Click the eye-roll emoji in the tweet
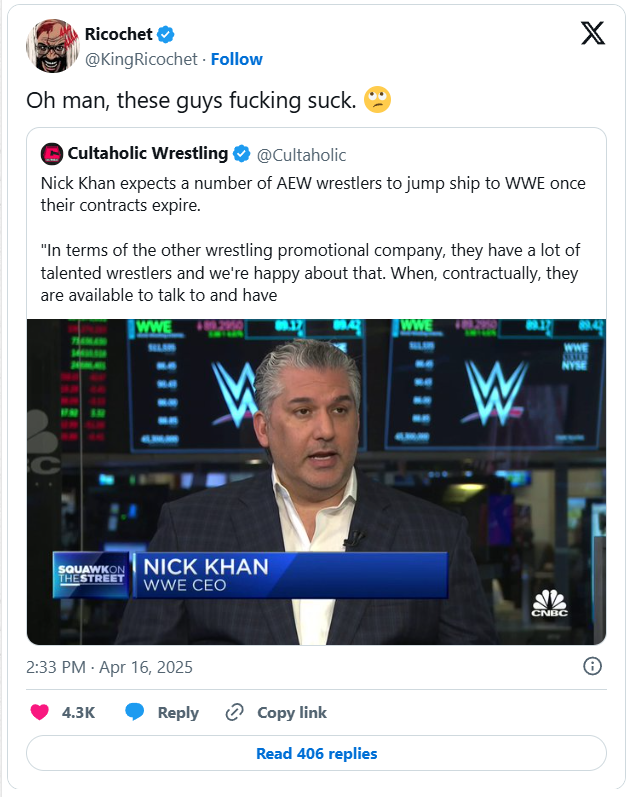Viewport: 640px width, 797px height. coord(377,100)
